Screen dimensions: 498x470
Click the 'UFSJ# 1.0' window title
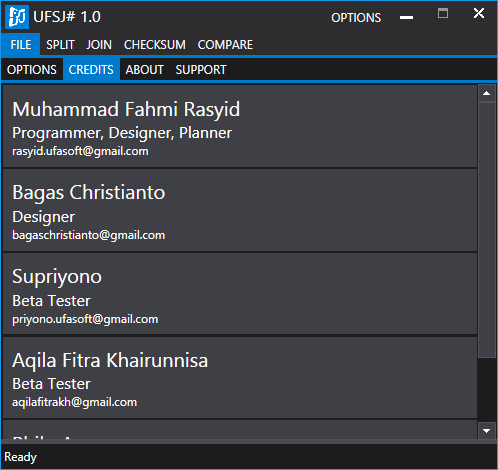pyautogui.click(x=67, y=17)
